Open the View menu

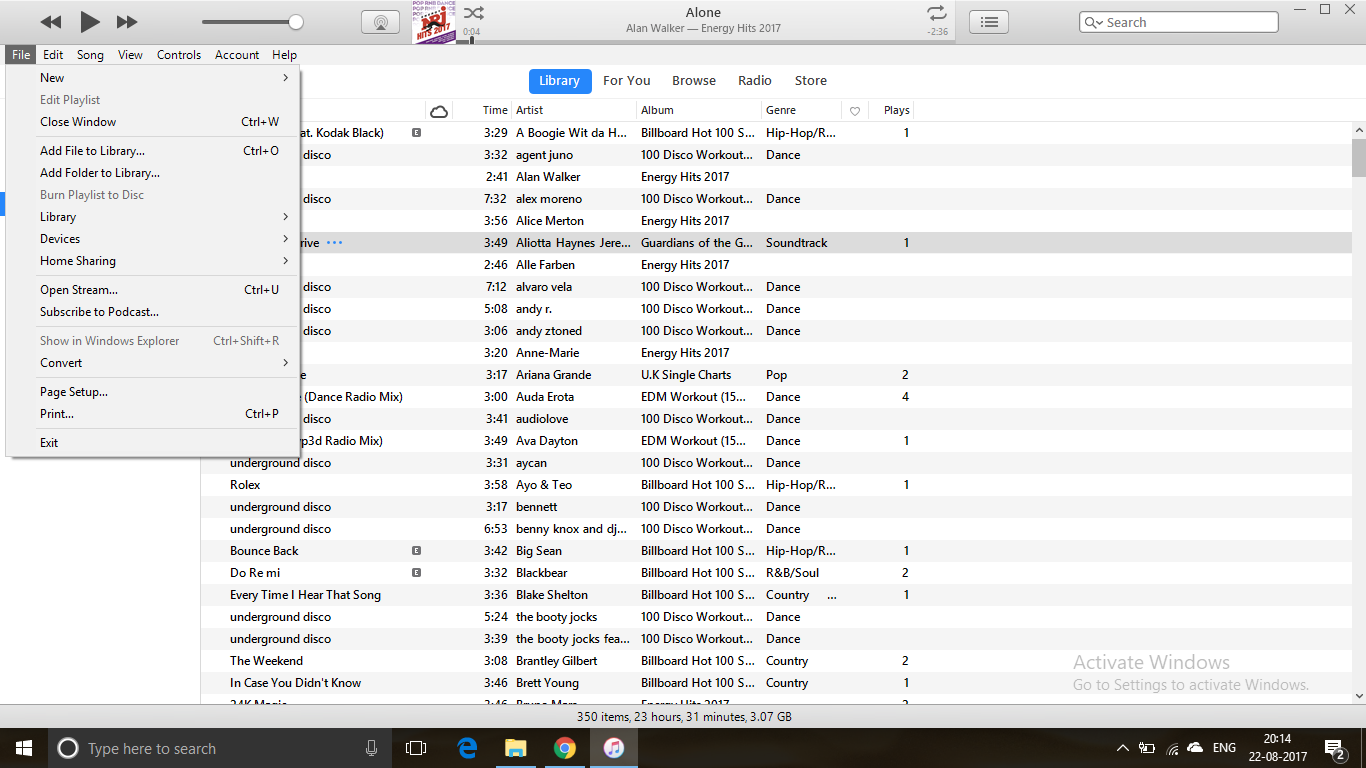(x=130, y=55)
